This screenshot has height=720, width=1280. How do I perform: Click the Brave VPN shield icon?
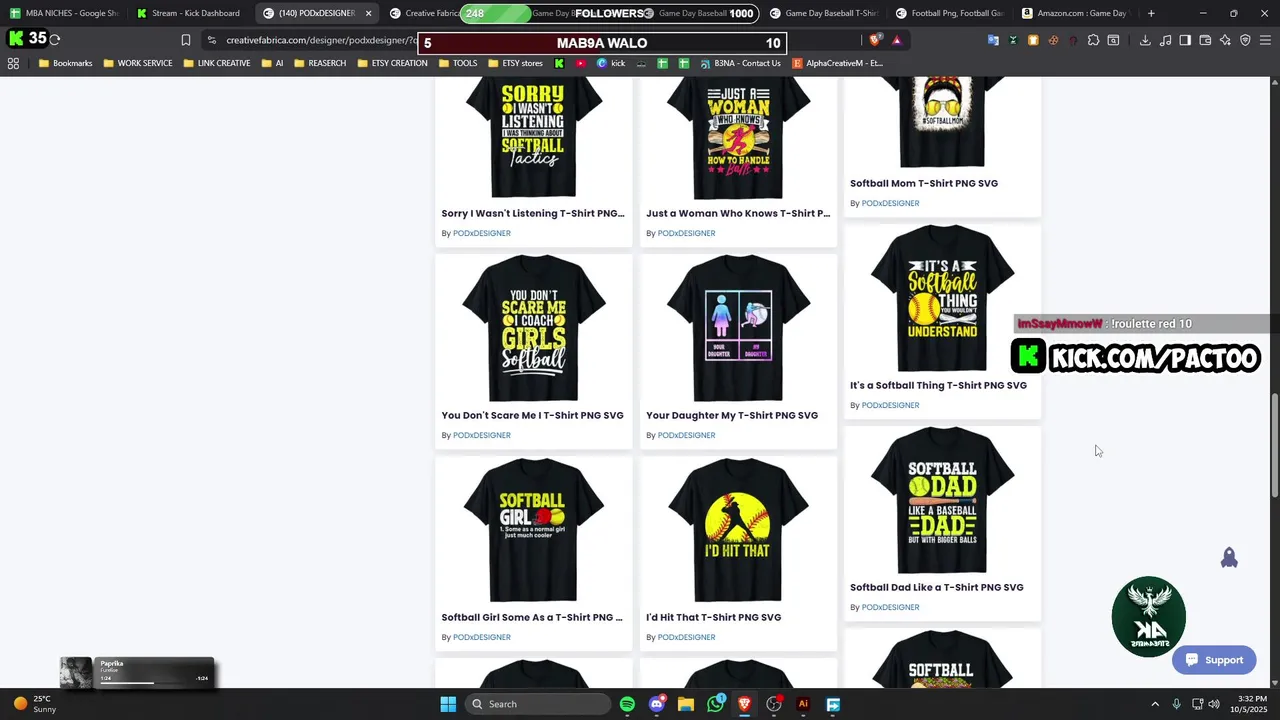[1245, 40]
